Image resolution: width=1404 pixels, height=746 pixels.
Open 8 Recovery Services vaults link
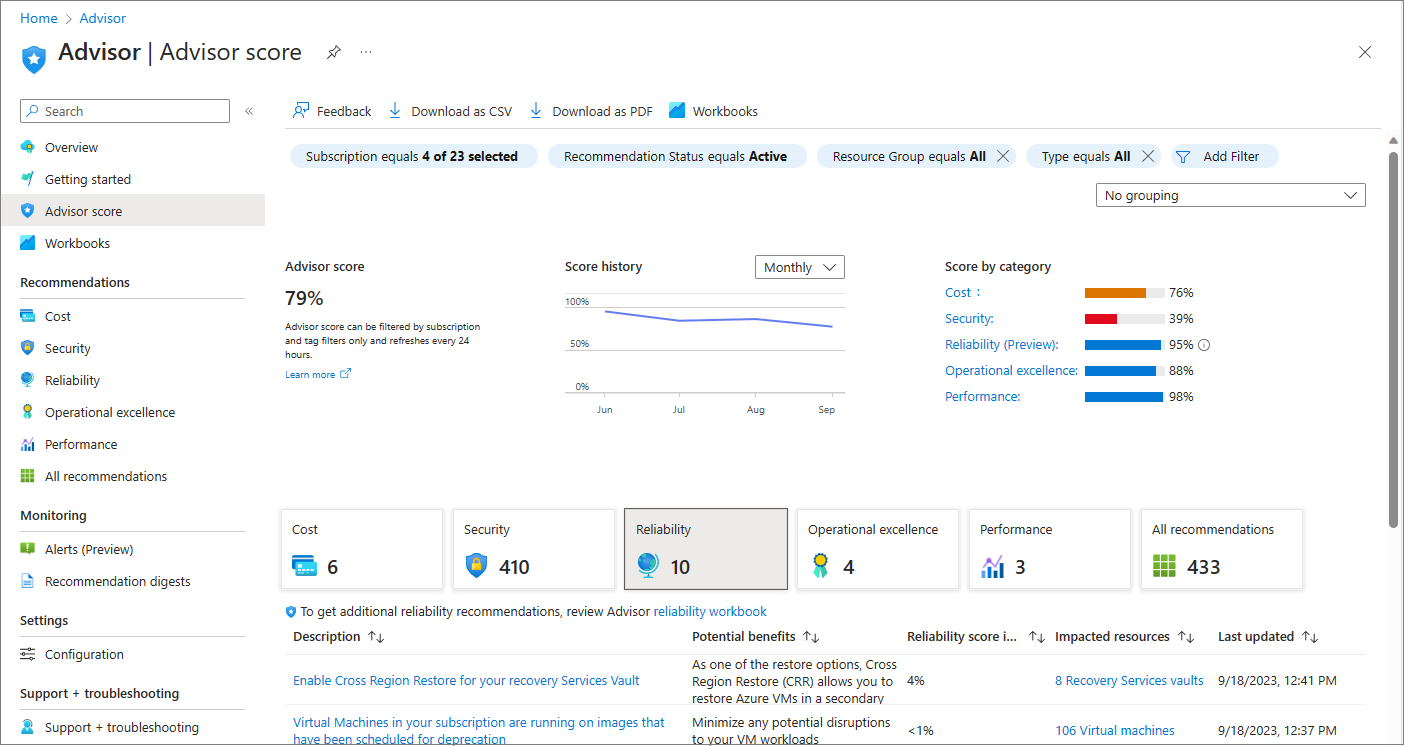pyautogui.click(x=1129, y=680)
